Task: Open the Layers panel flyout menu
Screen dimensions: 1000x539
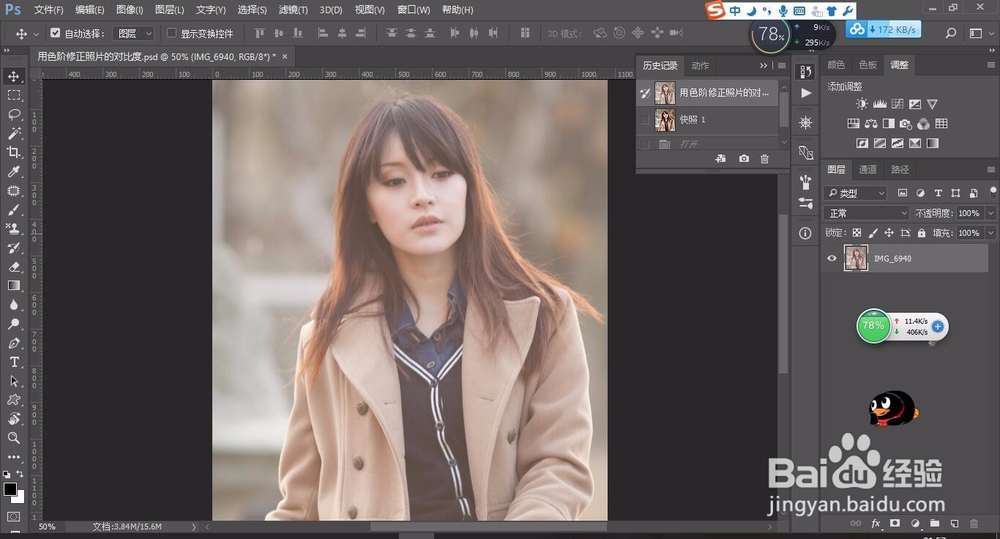Action: coord(991,170)
